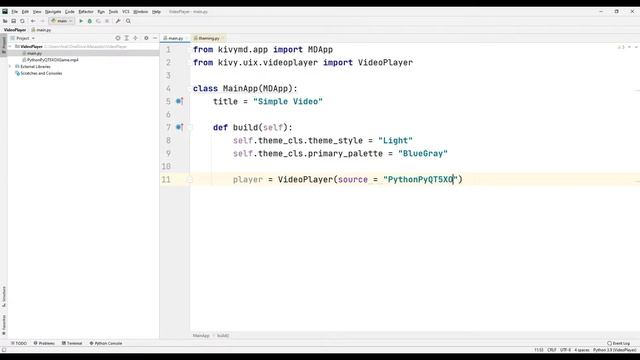Click the Run with Coverage icon

[x=98, y=21]
